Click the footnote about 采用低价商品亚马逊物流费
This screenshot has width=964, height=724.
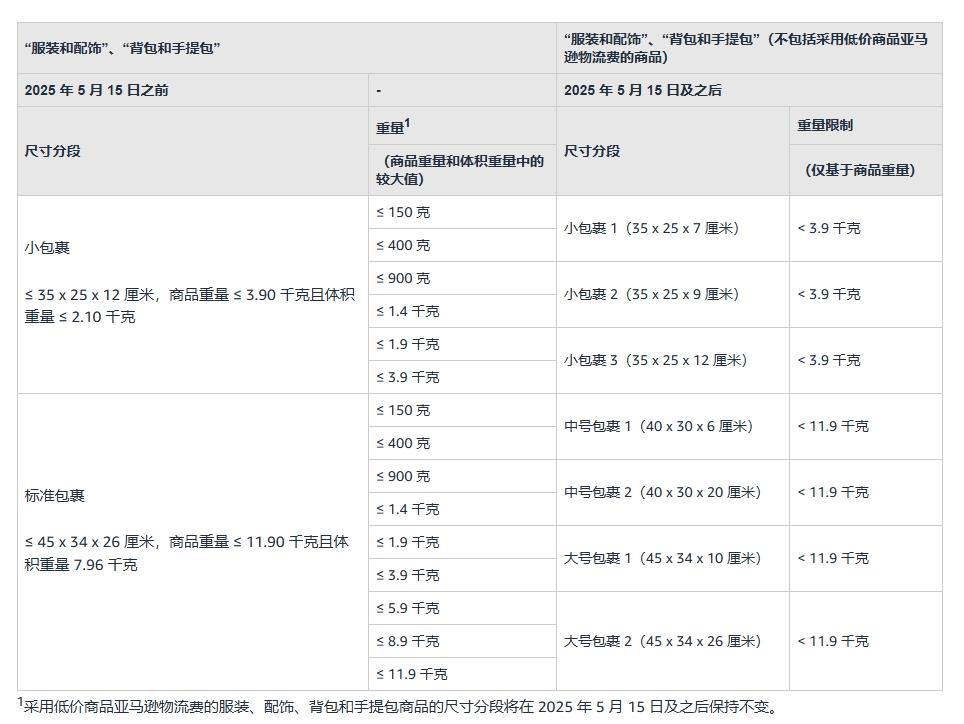399,707
